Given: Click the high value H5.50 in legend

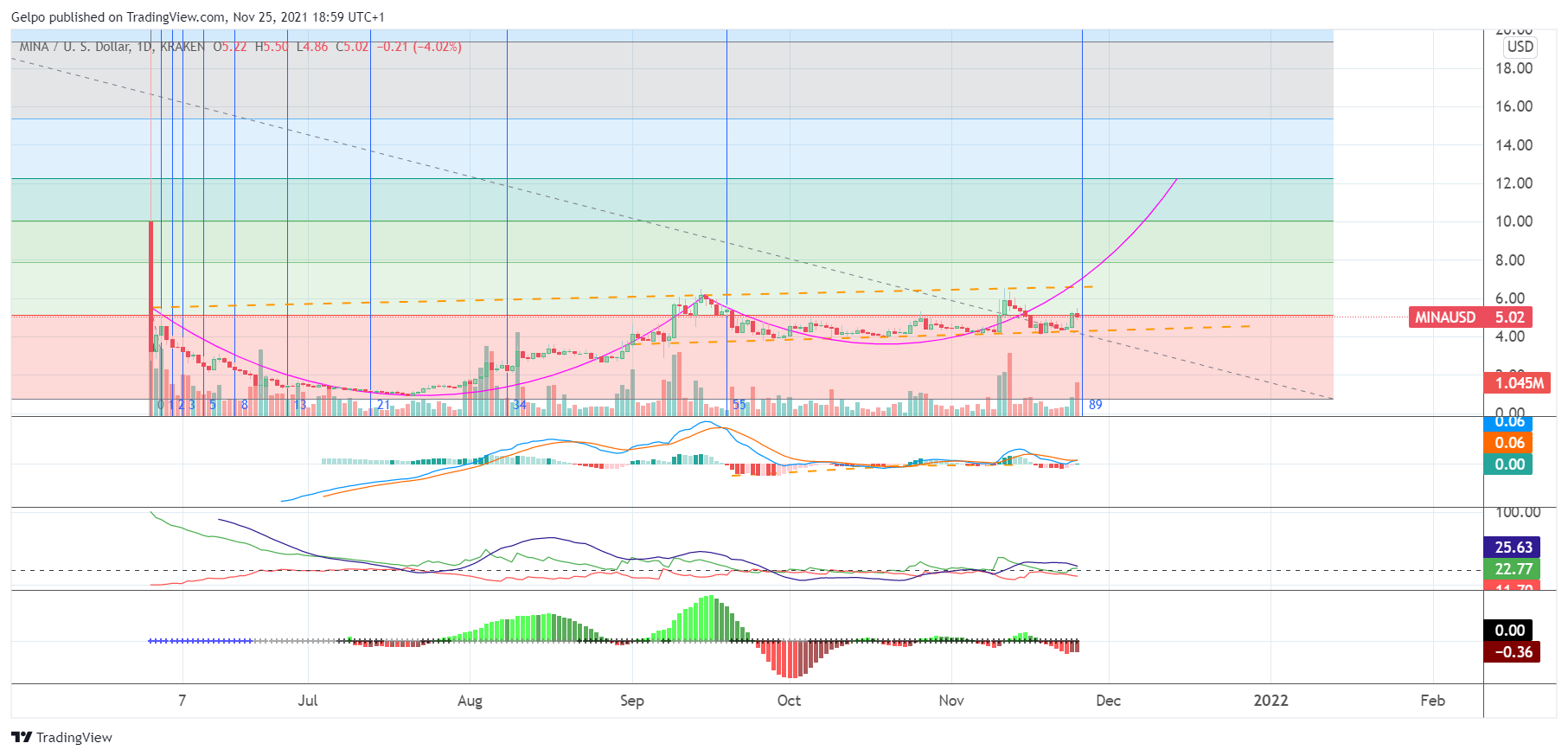Looking at the screenshot, I should pos(272,47).
